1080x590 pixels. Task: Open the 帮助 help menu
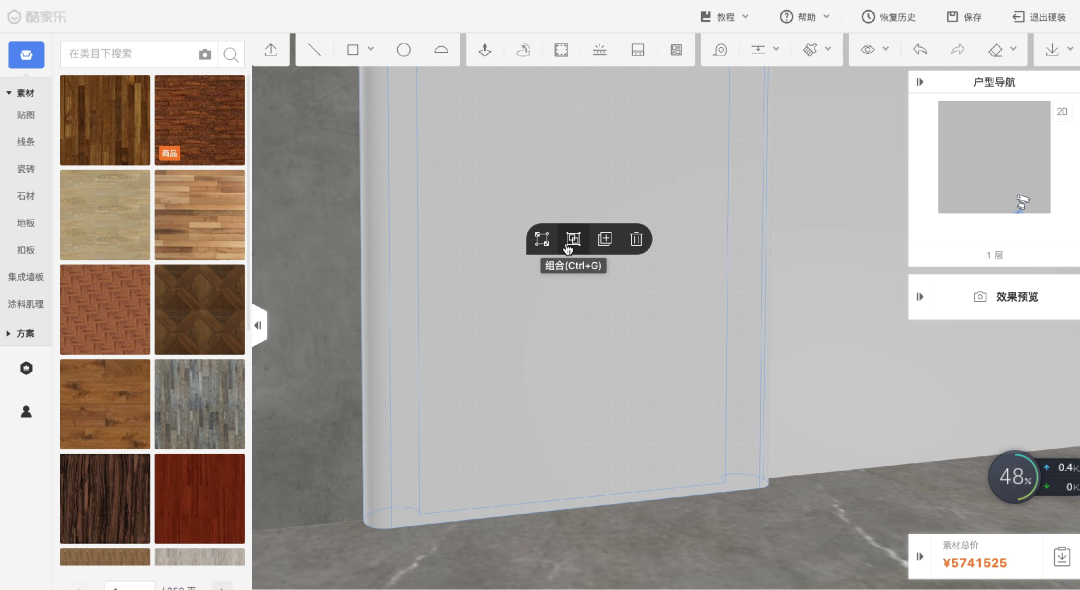[x=804, y=17]
